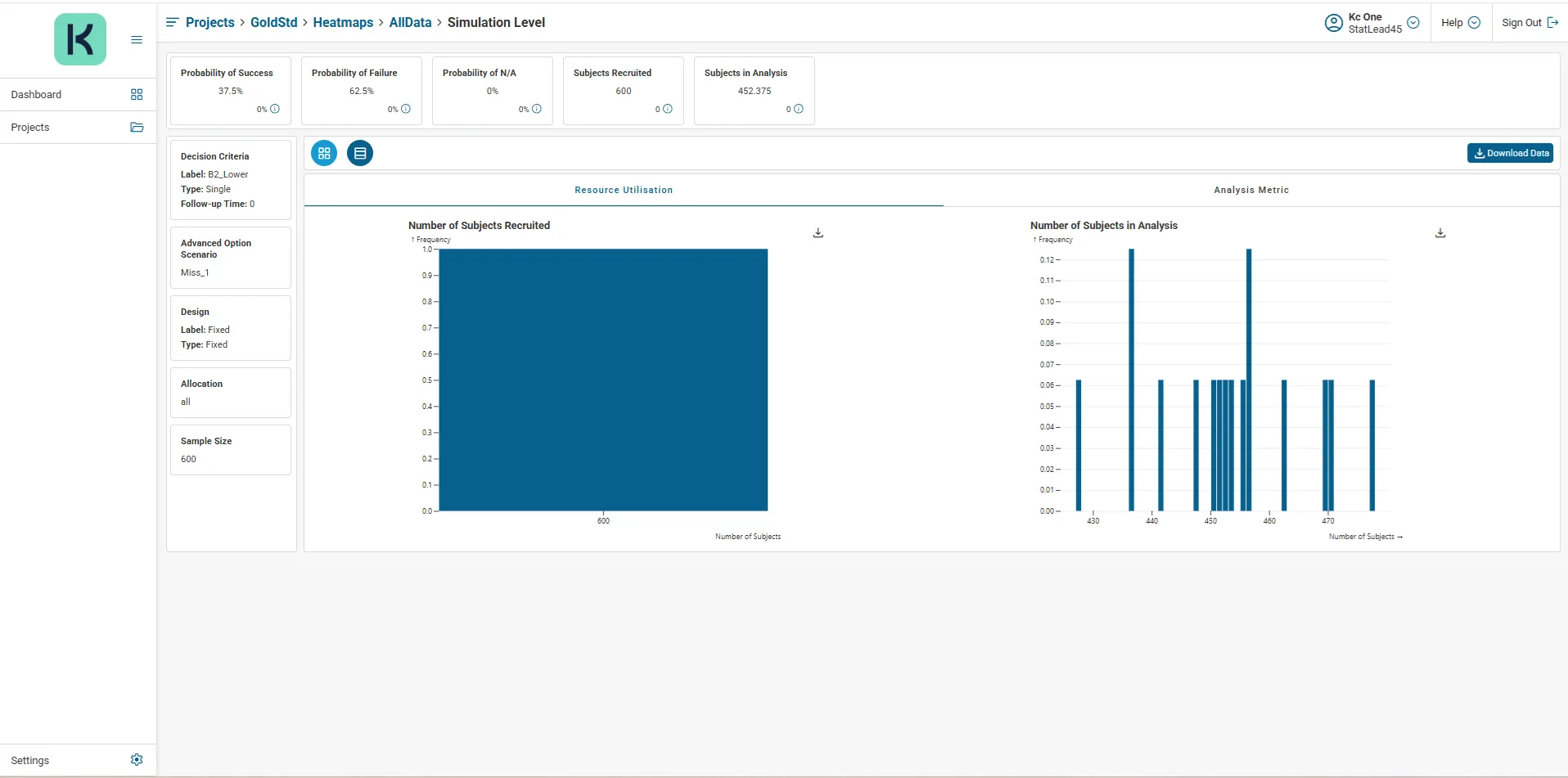Select the Resource Utilisation tab
Image resolution: width=1568 pixels, height=778 pixels.
pyautogui.click(x=624, y=190)
